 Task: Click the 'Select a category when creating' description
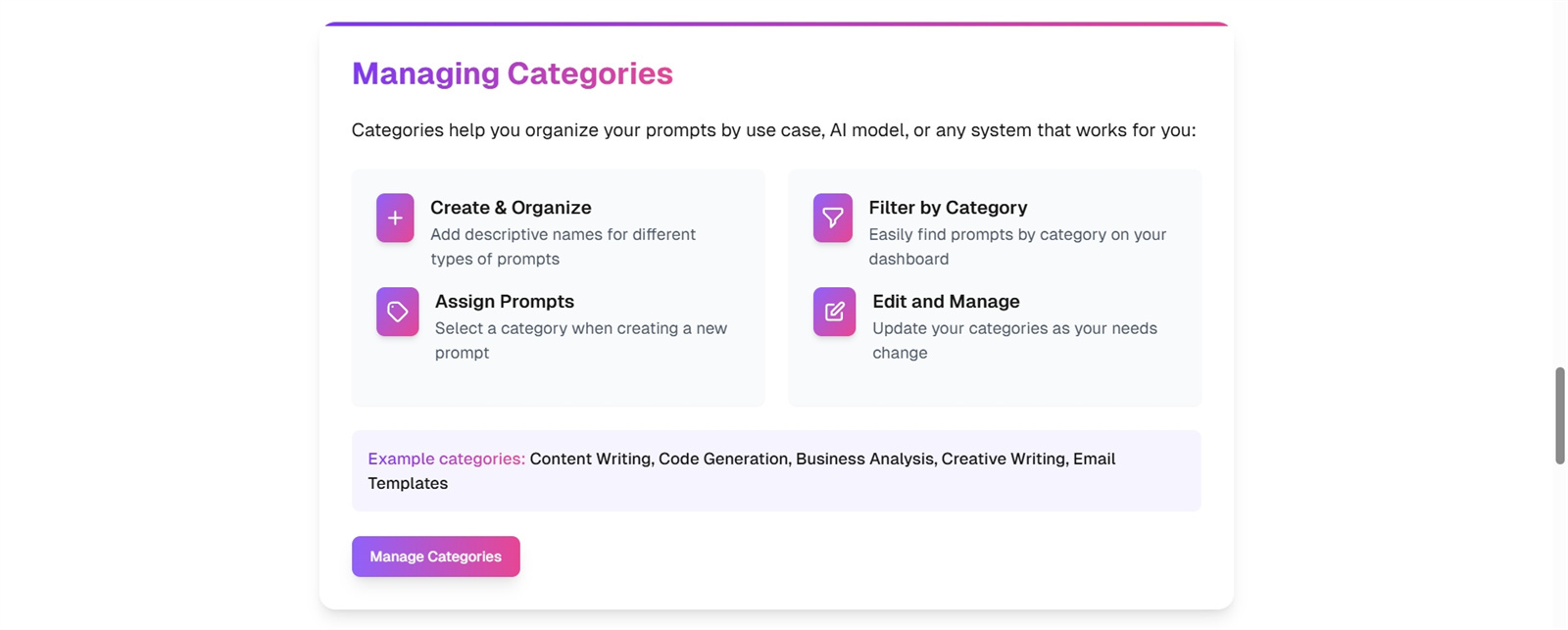581,341
